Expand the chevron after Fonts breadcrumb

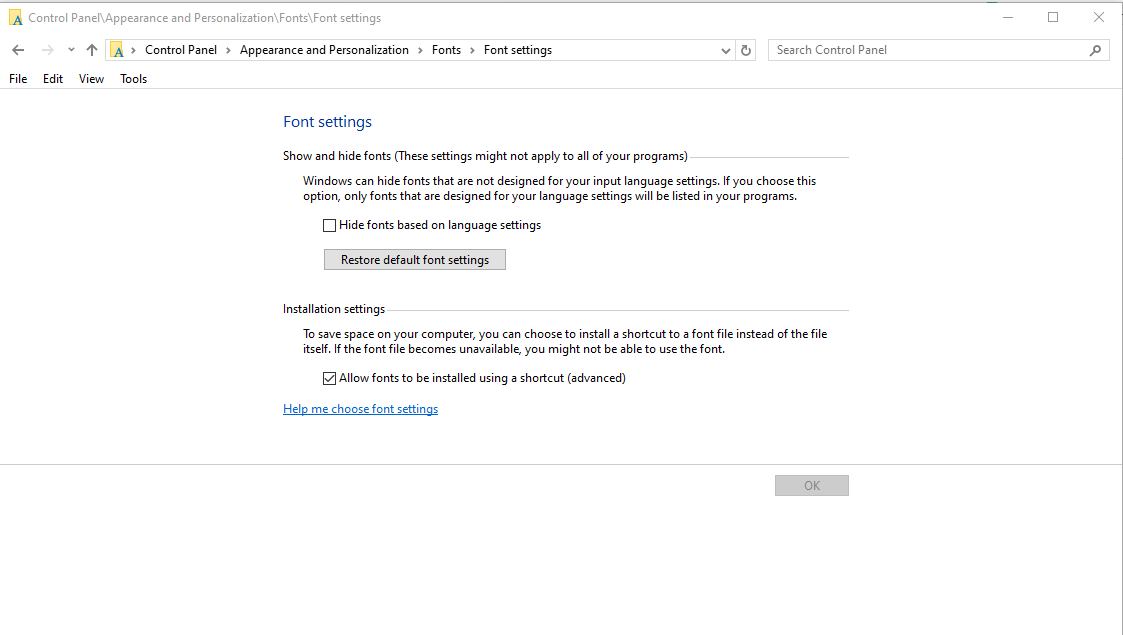point(472,50)
